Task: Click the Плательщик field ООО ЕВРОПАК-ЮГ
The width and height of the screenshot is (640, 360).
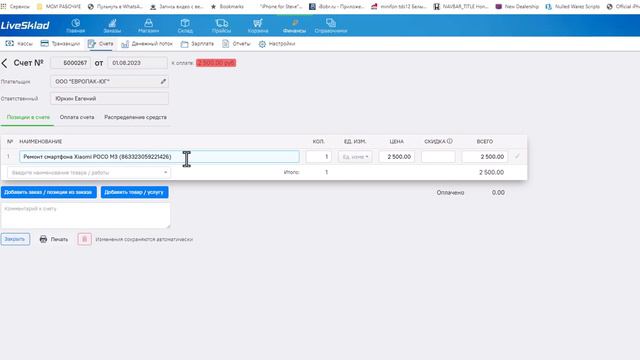Action: pos(109,82)
